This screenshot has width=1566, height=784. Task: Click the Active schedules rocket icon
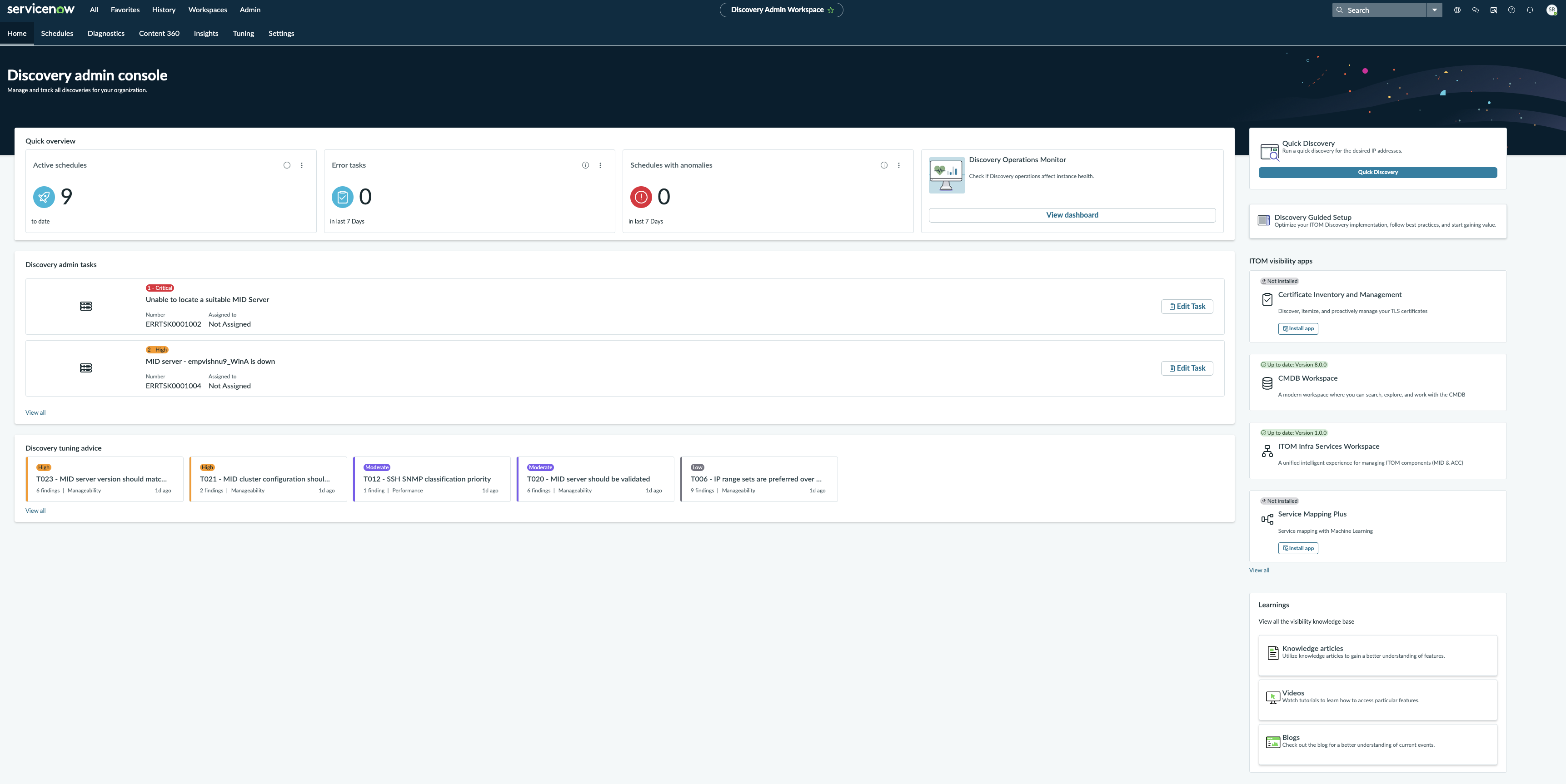(44, 197)
